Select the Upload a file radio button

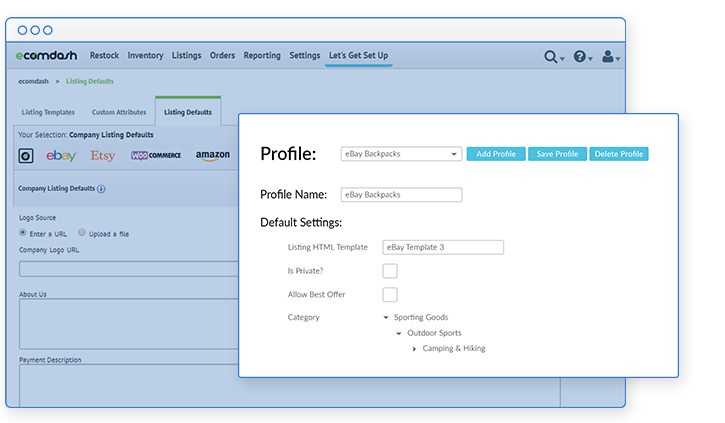[82, 233]
